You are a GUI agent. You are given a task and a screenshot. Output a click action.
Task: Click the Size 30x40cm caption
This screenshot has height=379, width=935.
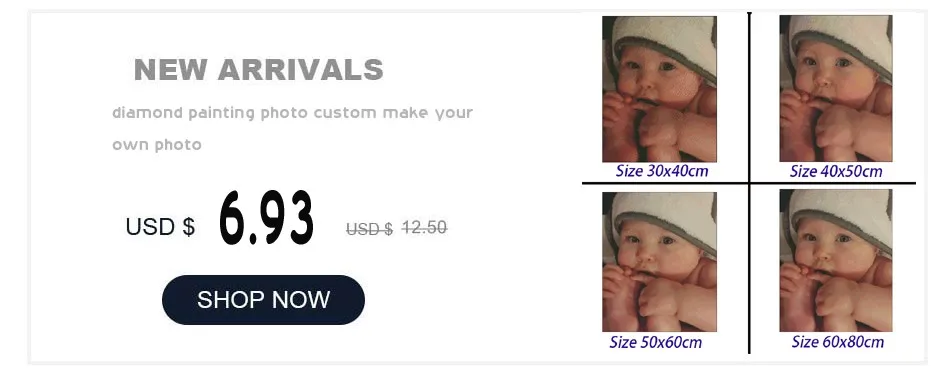662,172
